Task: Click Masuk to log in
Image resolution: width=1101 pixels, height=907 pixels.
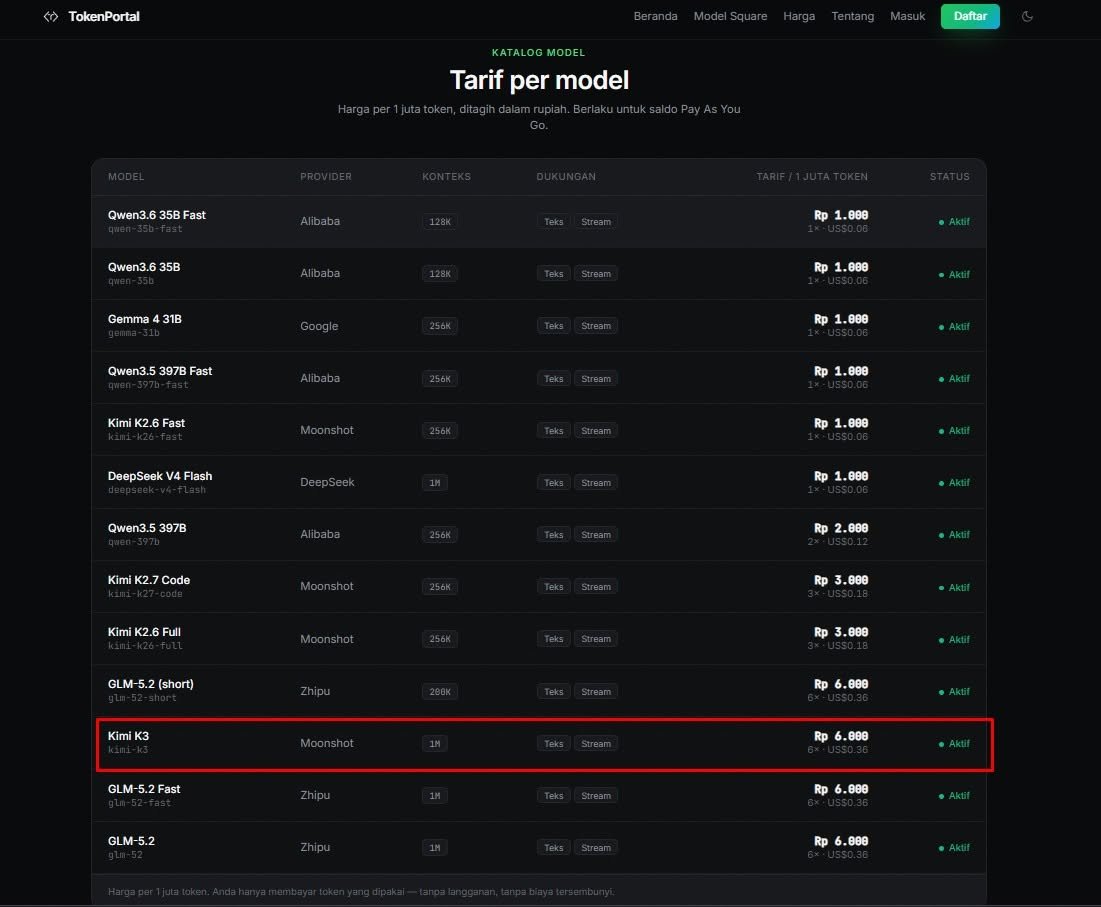Action: tap(907, 16)
